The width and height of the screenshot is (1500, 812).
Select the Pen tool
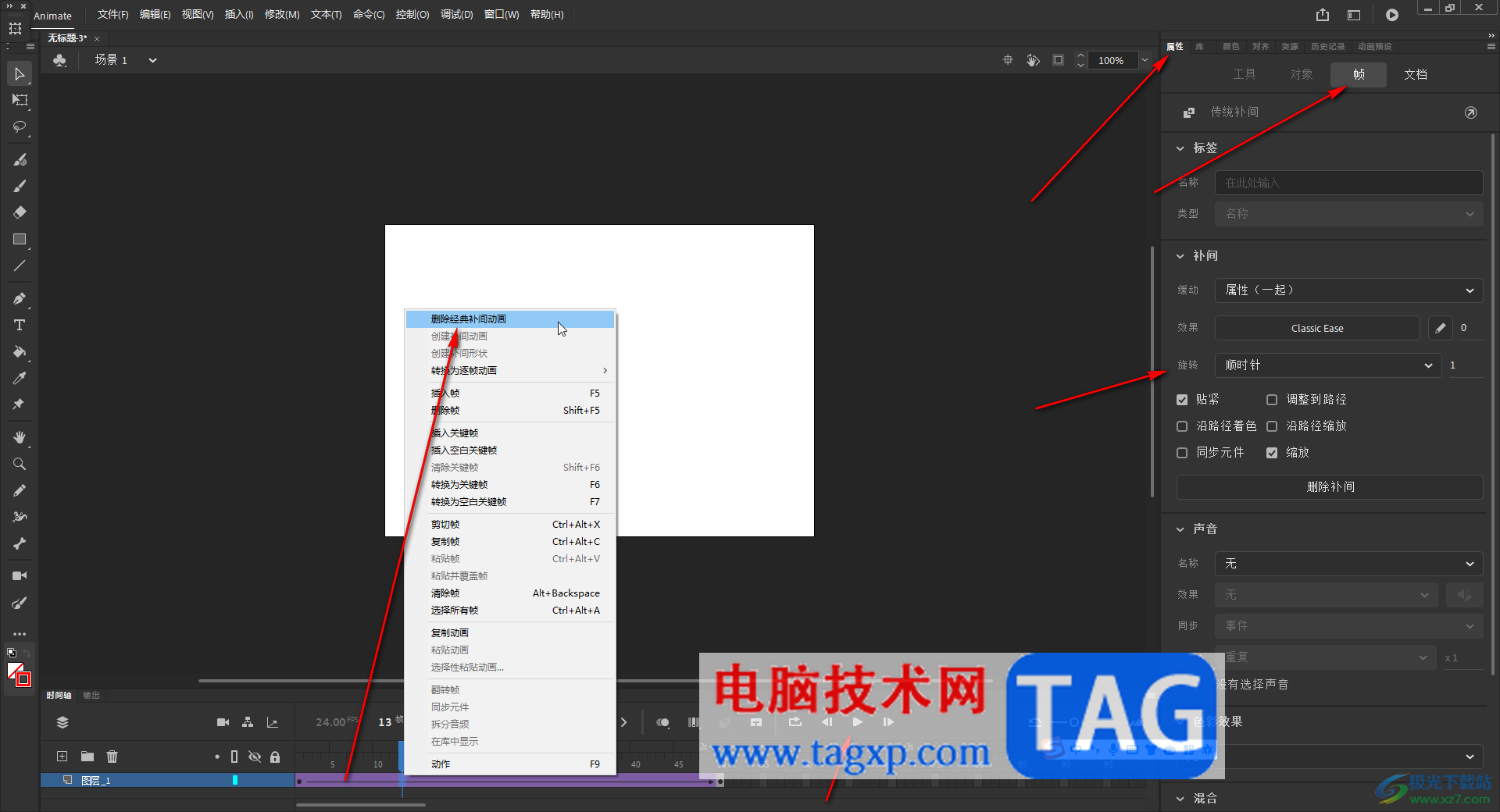(20, 298)
